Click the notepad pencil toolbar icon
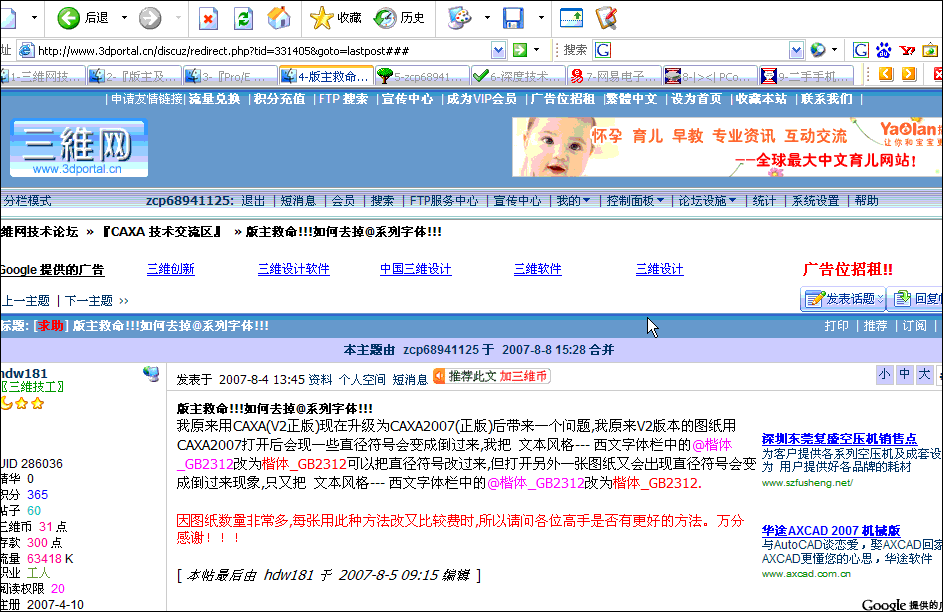 (x=607, y=18)
